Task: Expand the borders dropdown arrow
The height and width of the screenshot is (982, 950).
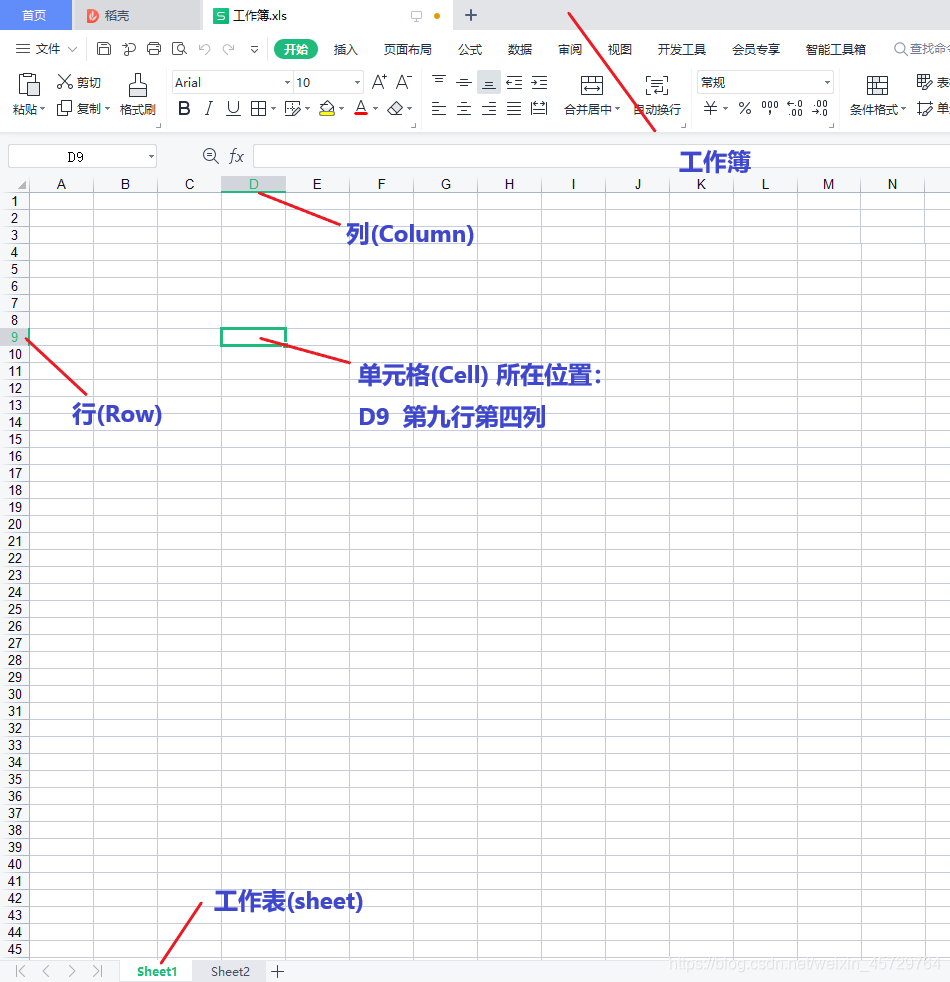Action: (274, 109)
